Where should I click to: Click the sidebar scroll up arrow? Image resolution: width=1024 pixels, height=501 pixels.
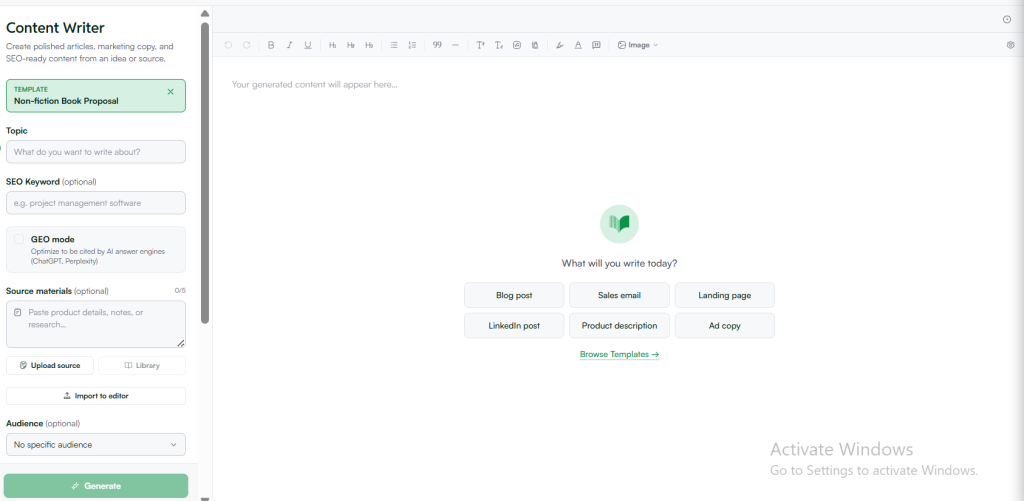(x=205, y=13)
